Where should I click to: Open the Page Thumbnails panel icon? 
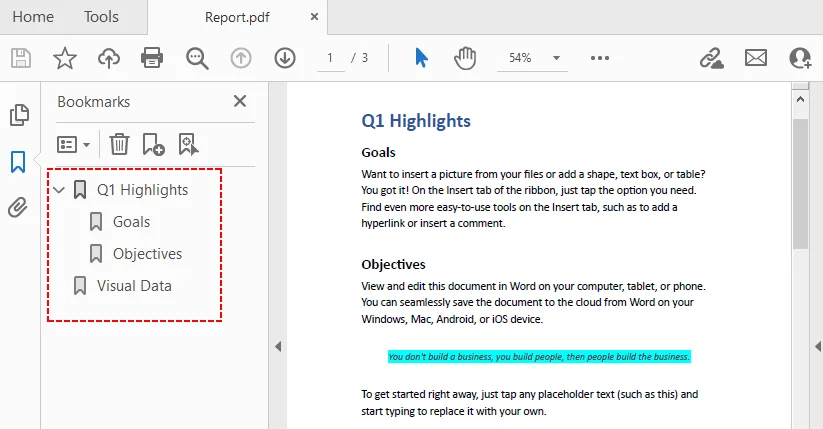(19, 115)
